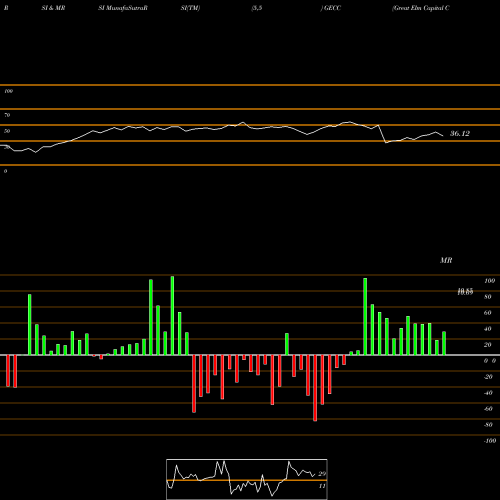Click the value 29 in the mini chart
The width and height of the screenshot is (500, 500).
point(322,474)
